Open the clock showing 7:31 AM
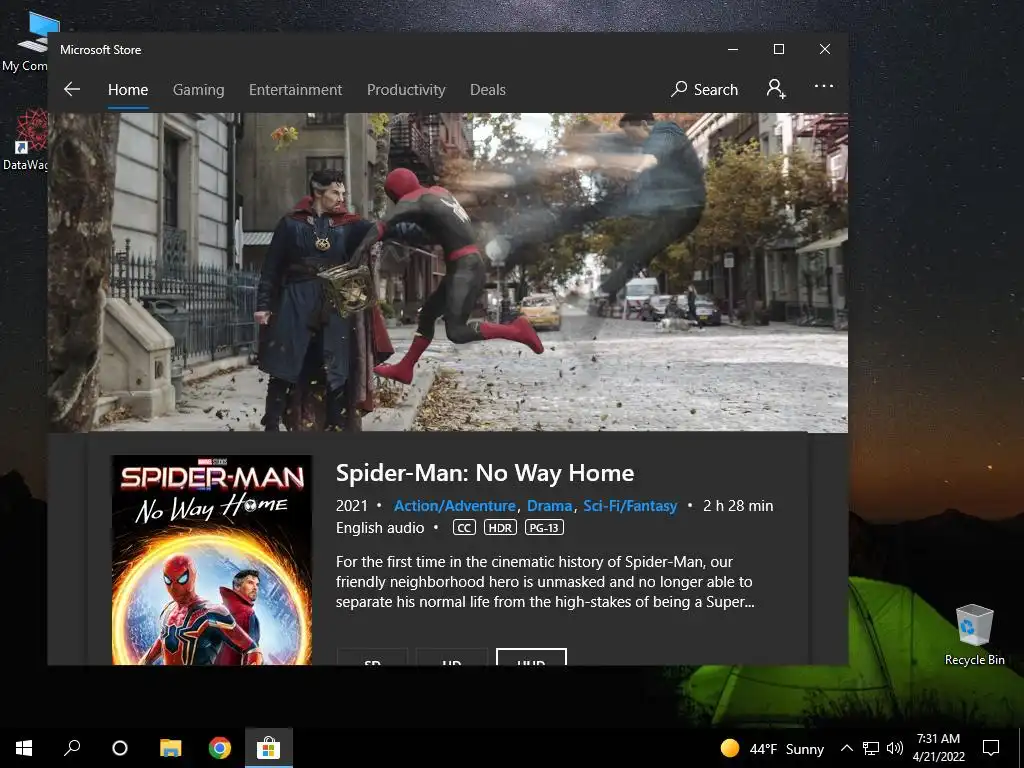The height and width of the screenshot is (768, 1024). 938,748
